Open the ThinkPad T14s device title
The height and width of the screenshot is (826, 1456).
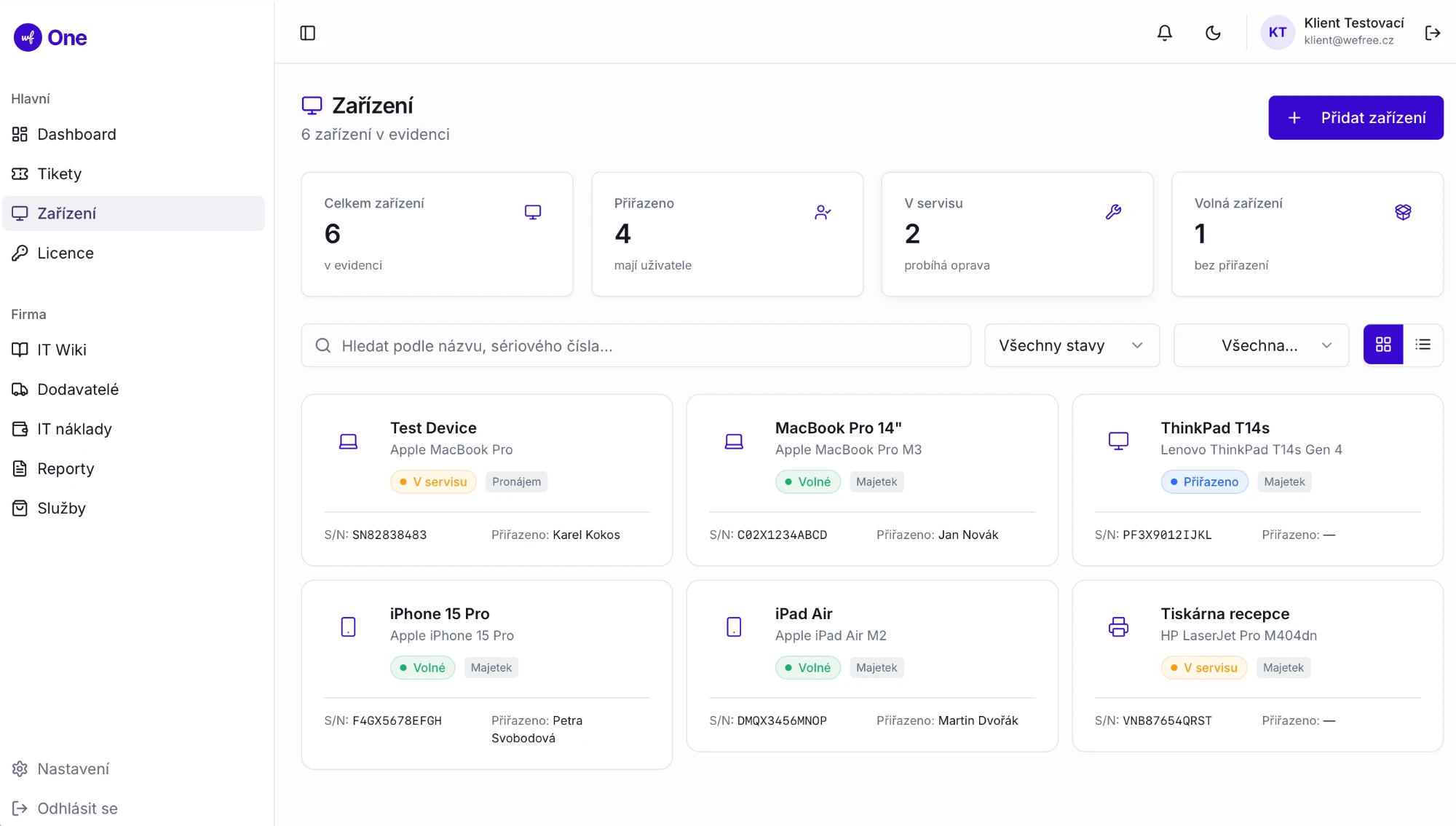pos(1215,428)
